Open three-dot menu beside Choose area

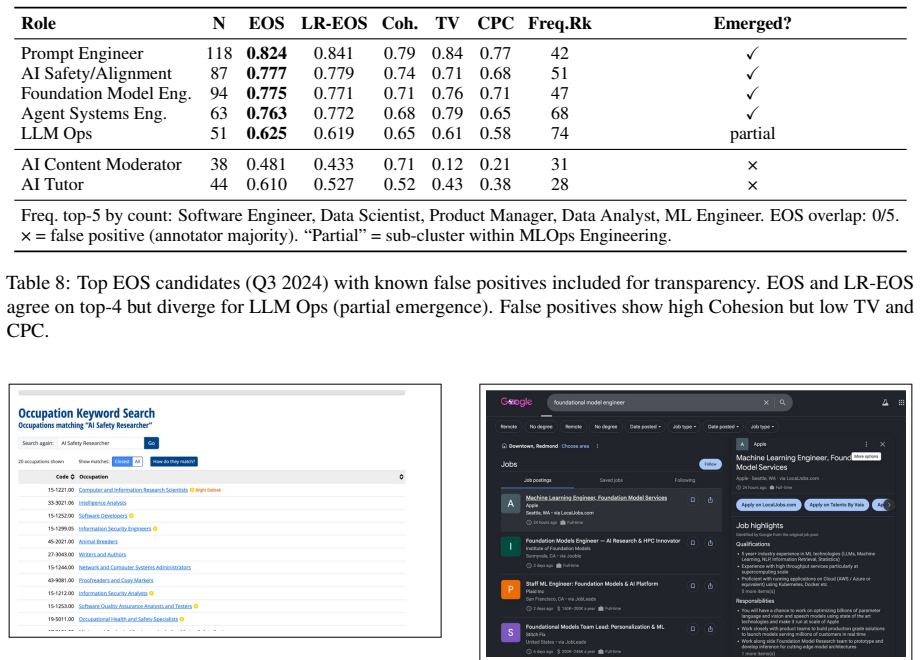coord(597,446)
